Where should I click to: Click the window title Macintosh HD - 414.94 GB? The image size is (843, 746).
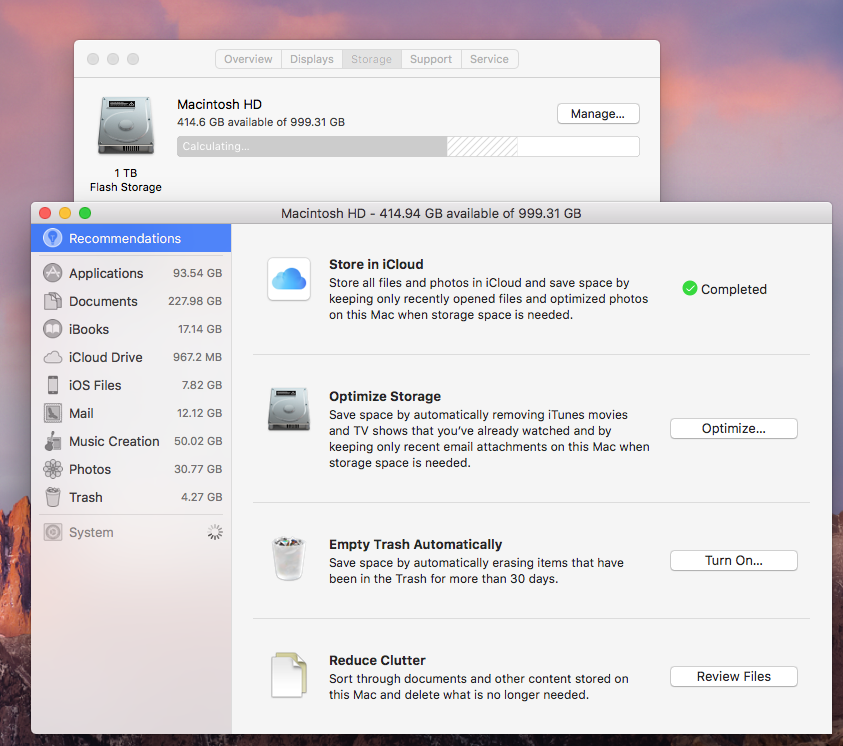[x=431, y=213]
